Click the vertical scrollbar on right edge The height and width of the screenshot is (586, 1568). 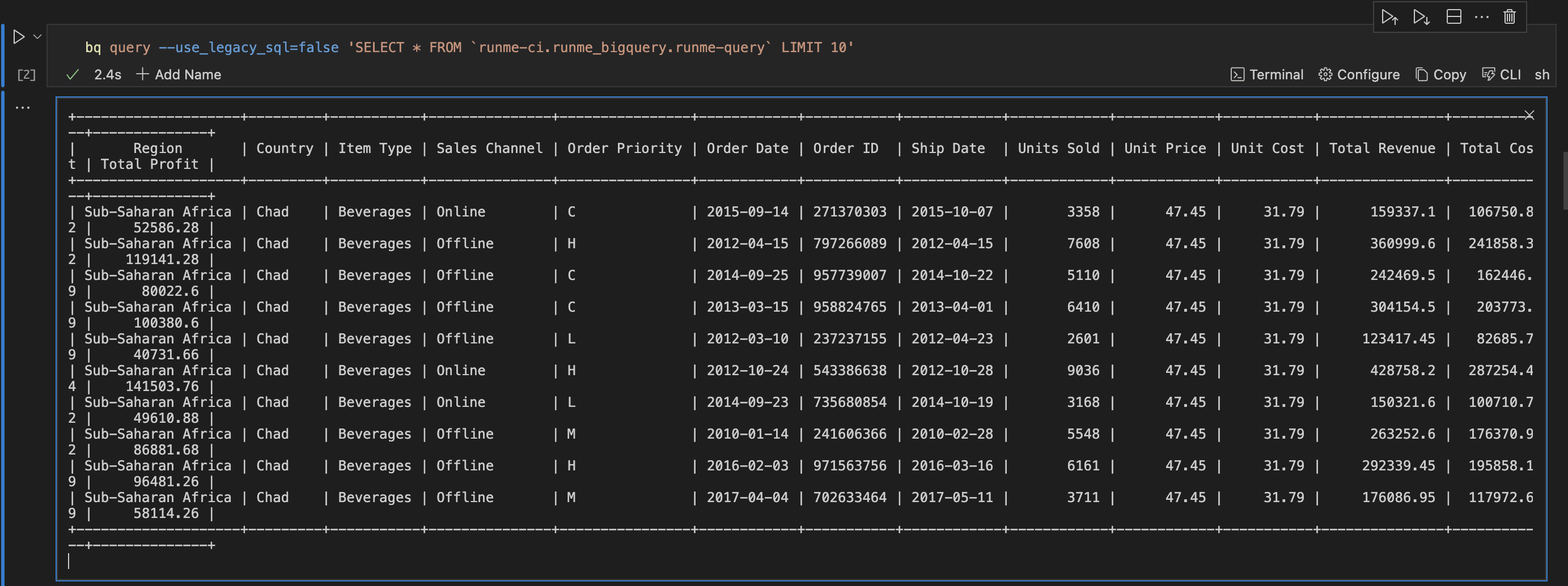point(1565,180)
